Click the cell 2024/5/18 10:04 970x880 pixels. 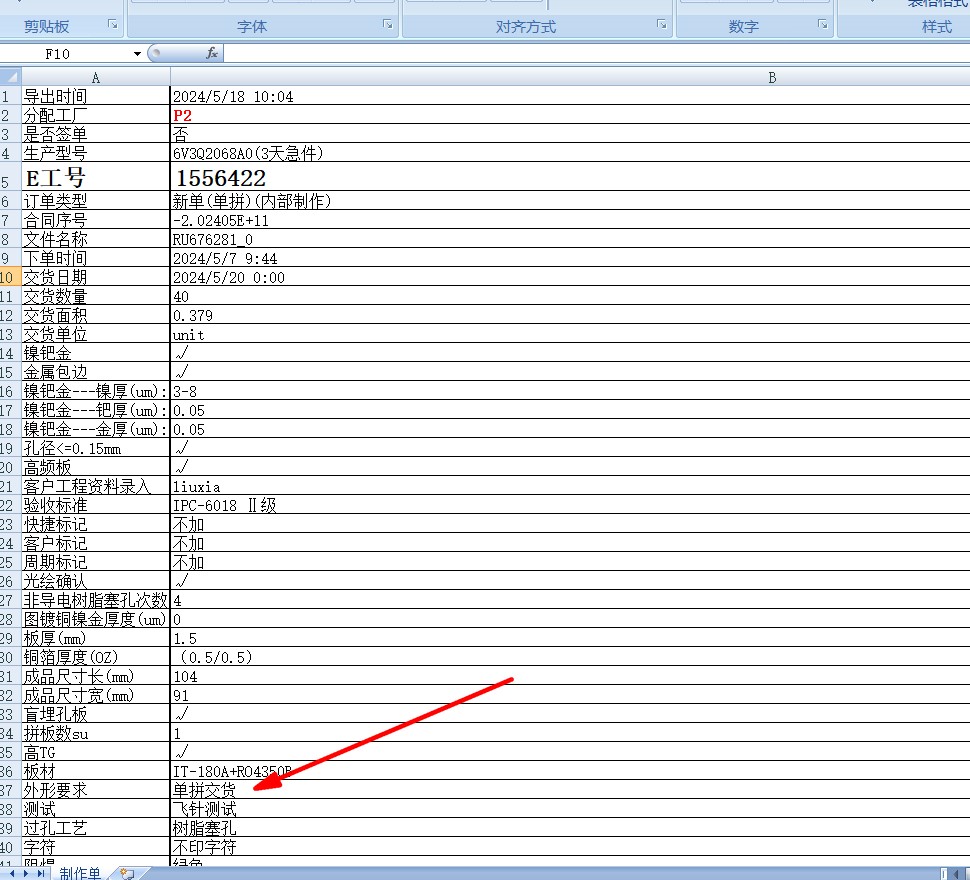(x=570, y=96)
